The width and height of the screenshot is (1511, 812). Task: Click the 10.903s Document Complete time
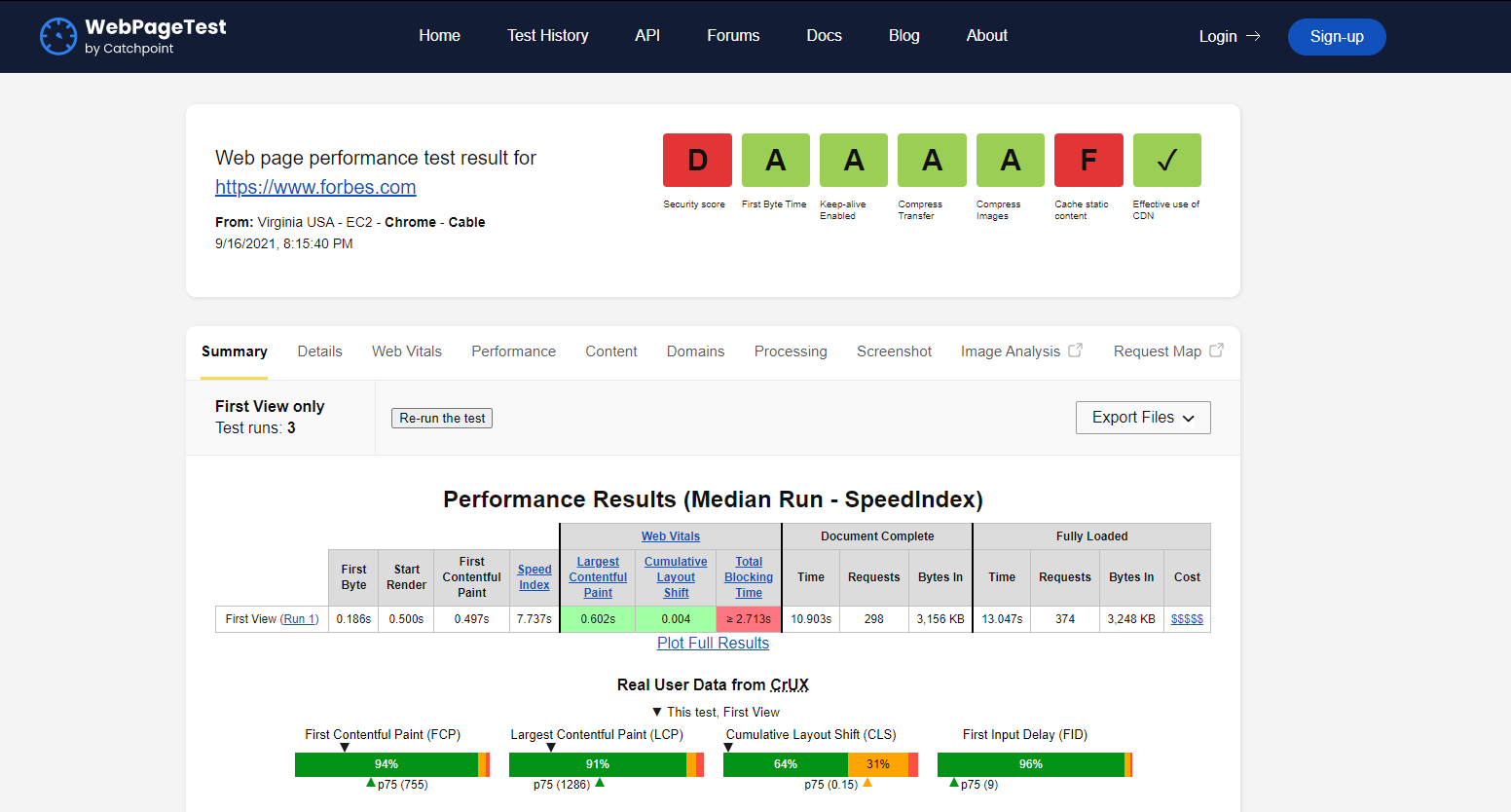coord(811,619)
